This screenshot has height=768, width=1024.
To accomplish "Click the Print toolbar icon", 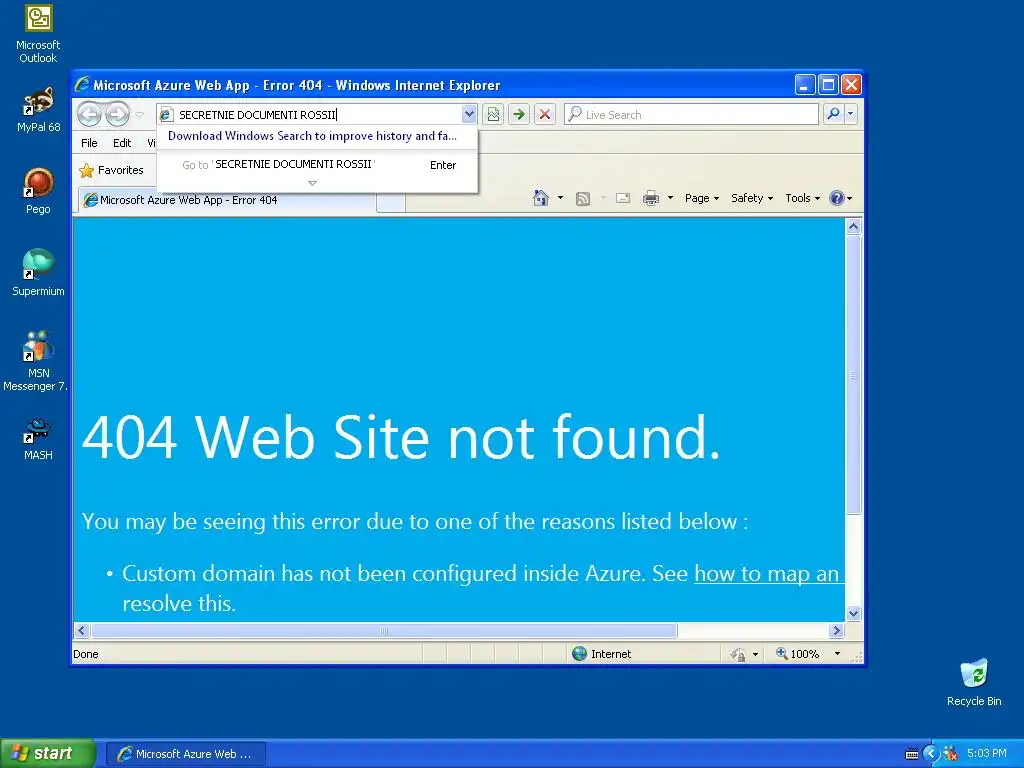I will click(x=651, y=198).
